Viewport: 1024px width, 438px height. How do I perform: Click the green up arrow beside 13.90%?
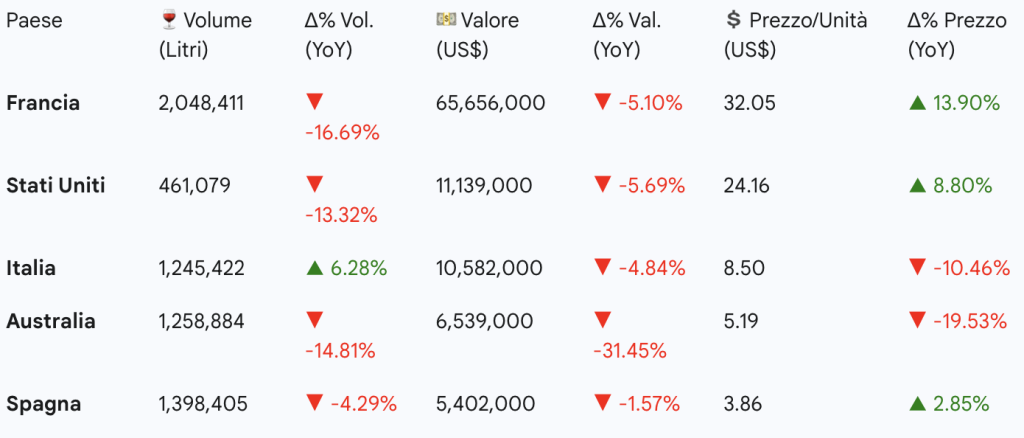[x=916, y=102]
